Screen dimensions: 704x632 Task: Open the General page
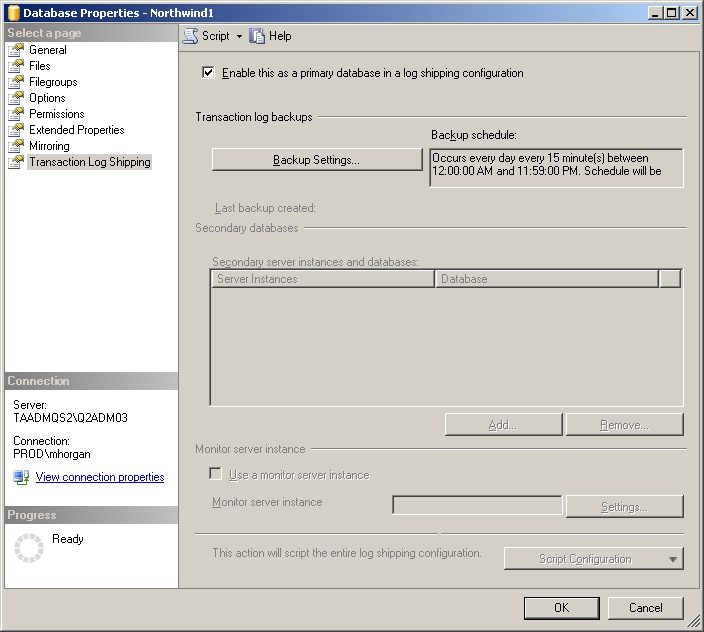(48, 50)
